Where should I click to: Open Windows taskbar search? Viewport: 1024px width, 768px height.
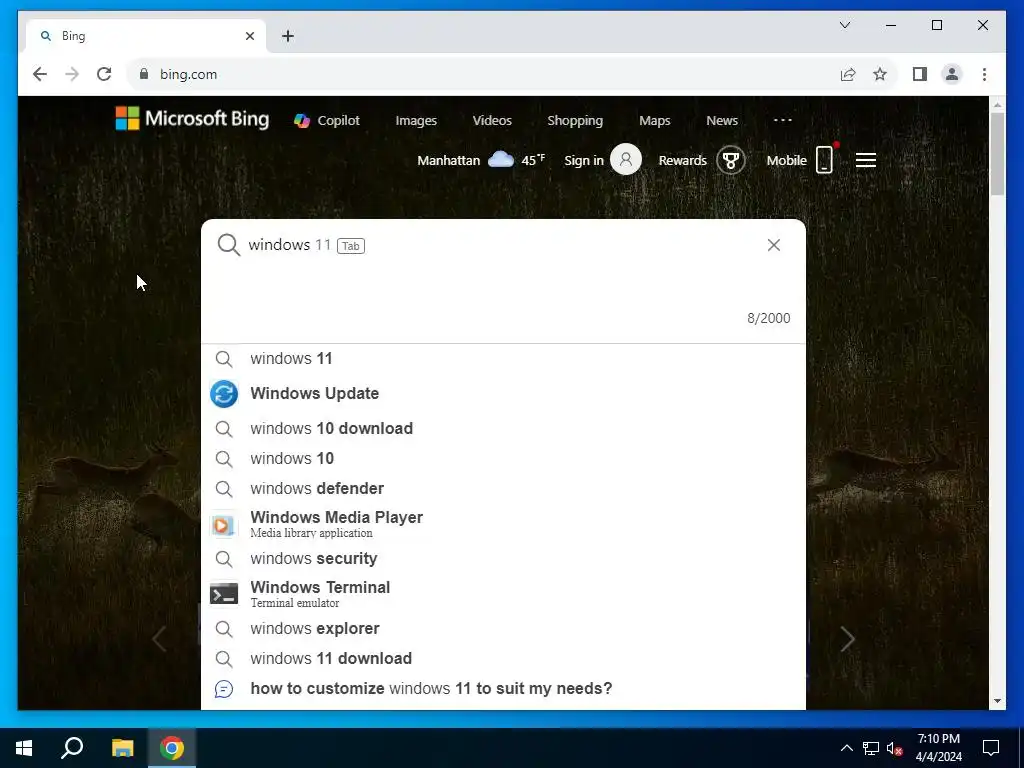coord(72,748)
